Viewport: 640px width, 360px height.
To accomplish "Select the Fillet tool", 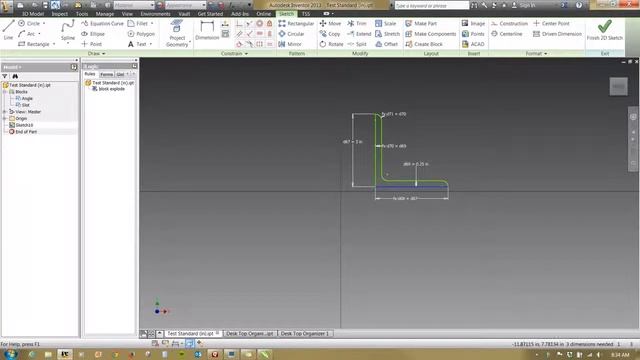I will [138, 24].
